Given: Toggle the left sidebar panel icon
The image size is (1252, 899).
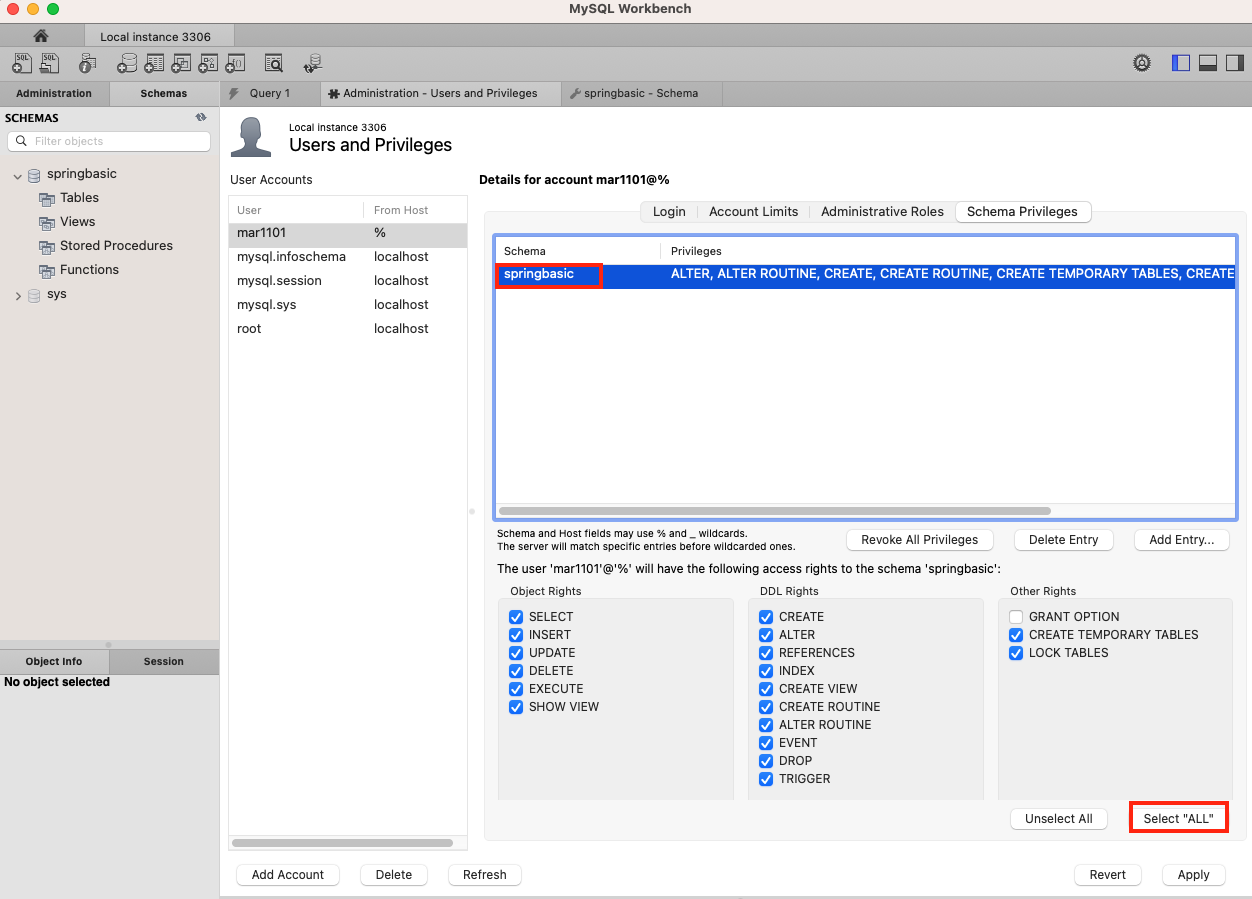Looking at the screenshot, I should coord(1181,63).
